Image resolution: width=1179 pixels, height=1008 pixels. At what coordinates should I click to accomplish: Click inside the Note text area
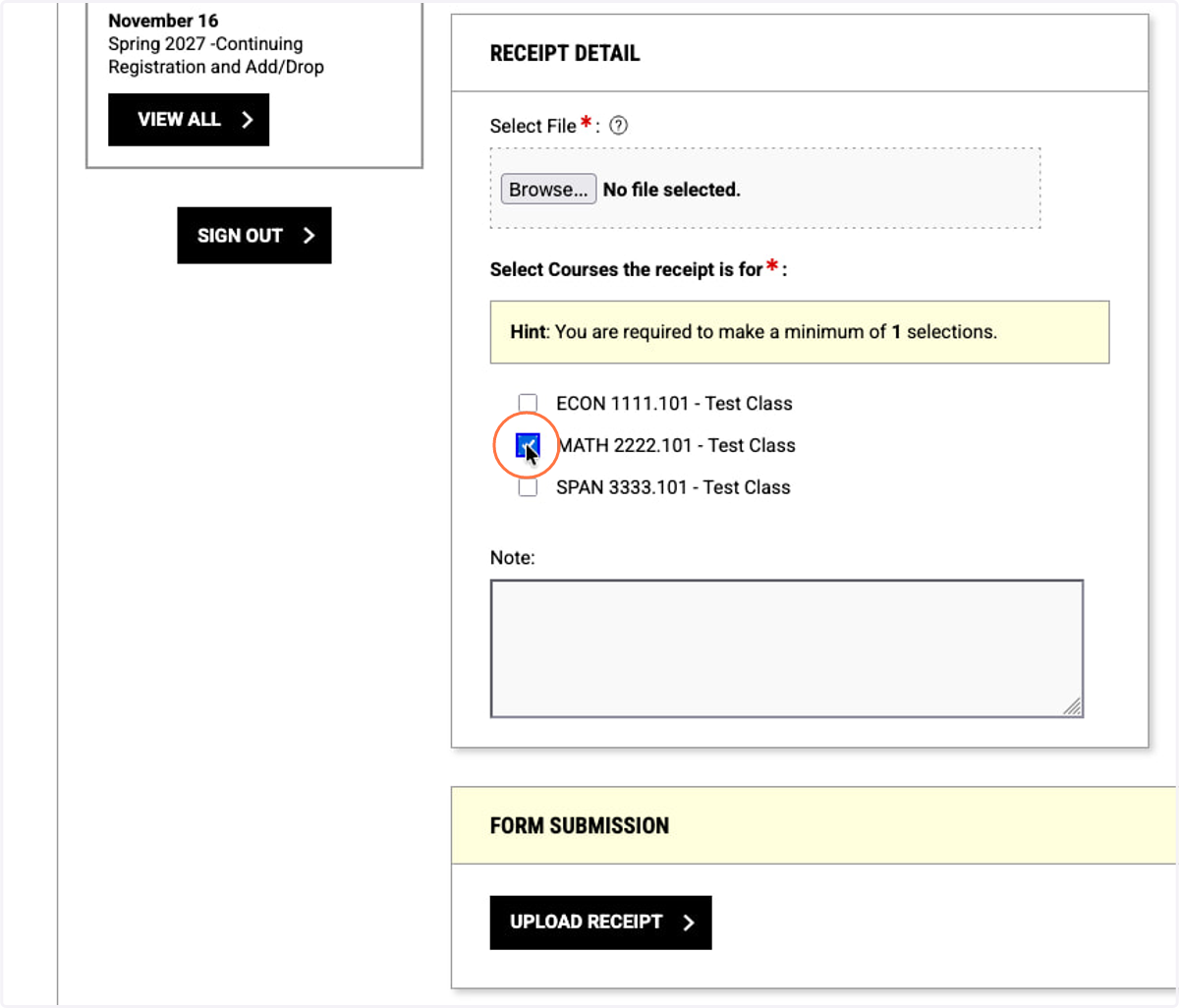(787, 648)
